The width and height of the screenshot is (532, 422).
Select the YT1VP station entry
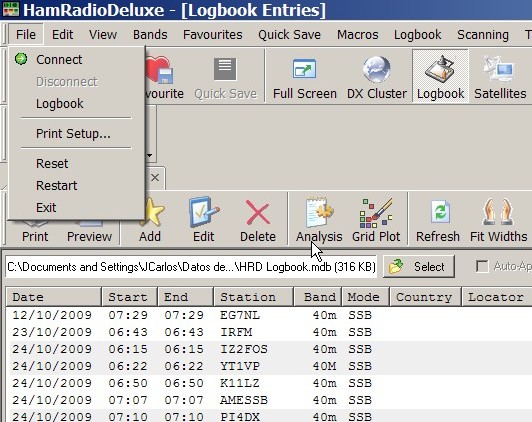click(240, 366)
